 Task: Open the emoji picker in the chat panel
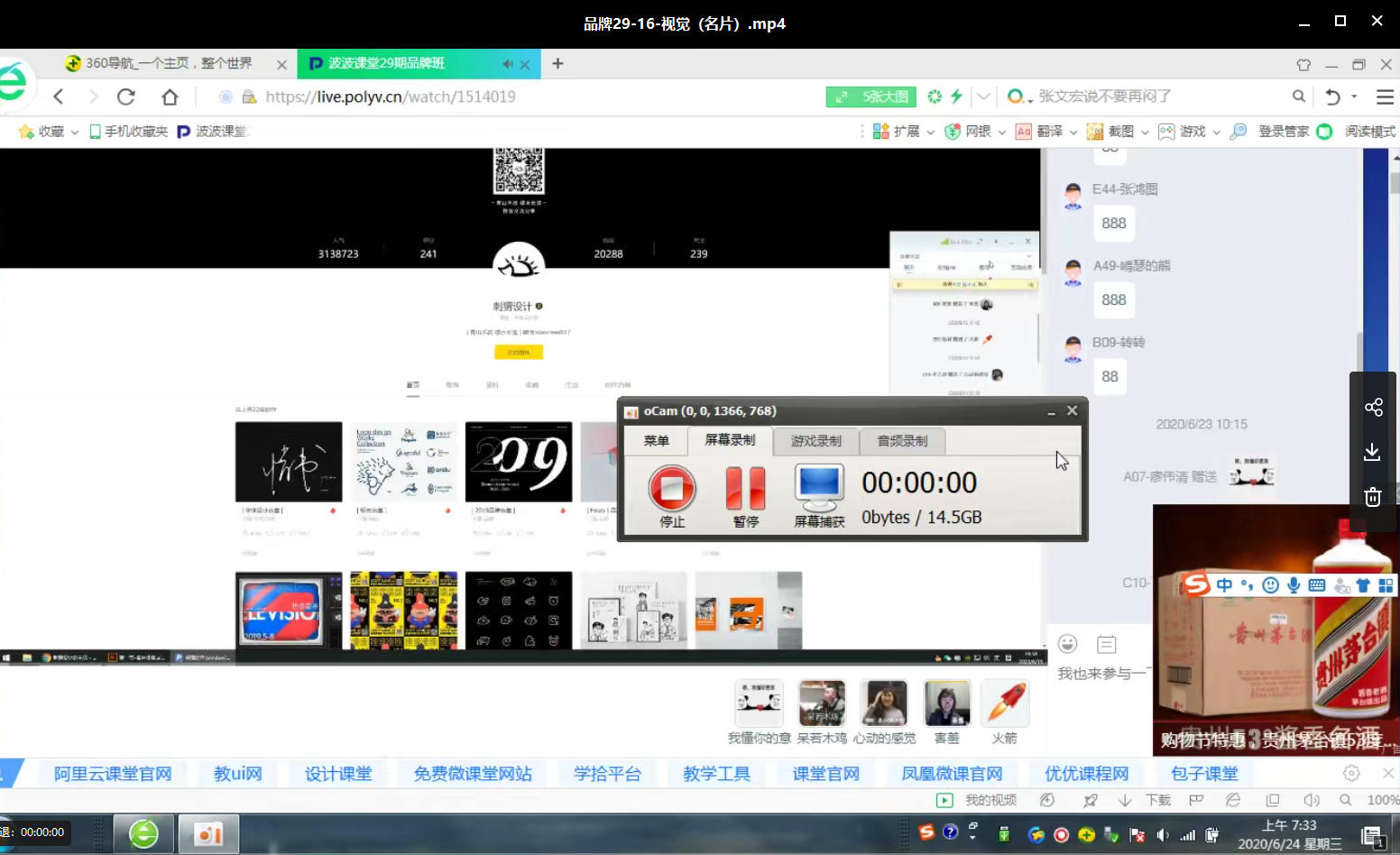coord(1067,643)
